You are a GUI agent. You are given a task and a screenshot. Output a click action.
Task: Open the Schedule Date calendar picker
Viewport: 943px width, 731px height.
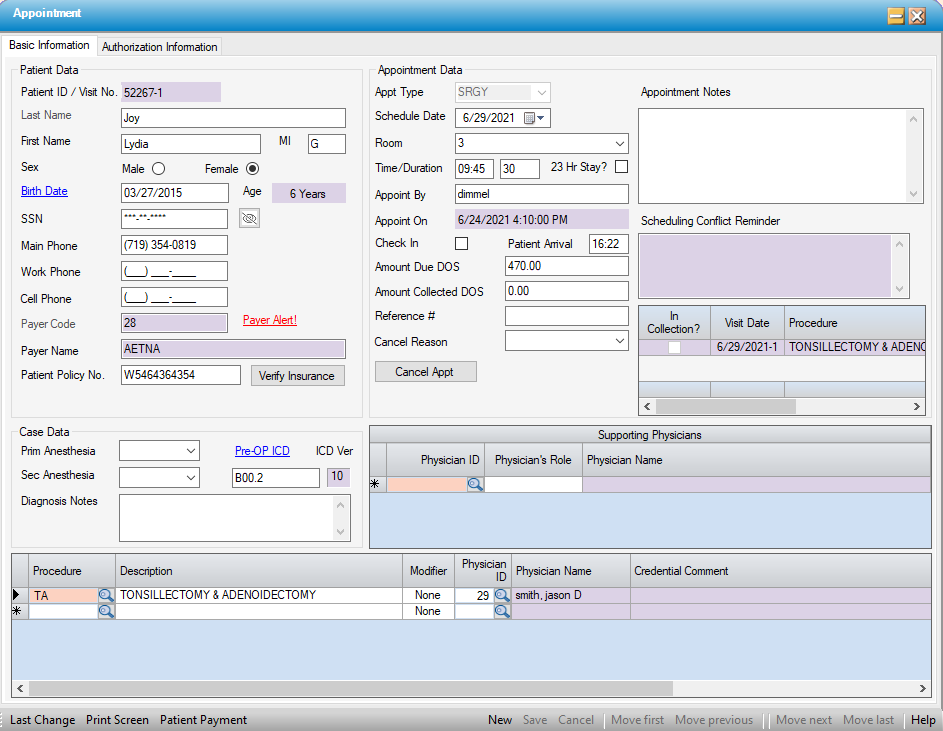tap(535, 118)
